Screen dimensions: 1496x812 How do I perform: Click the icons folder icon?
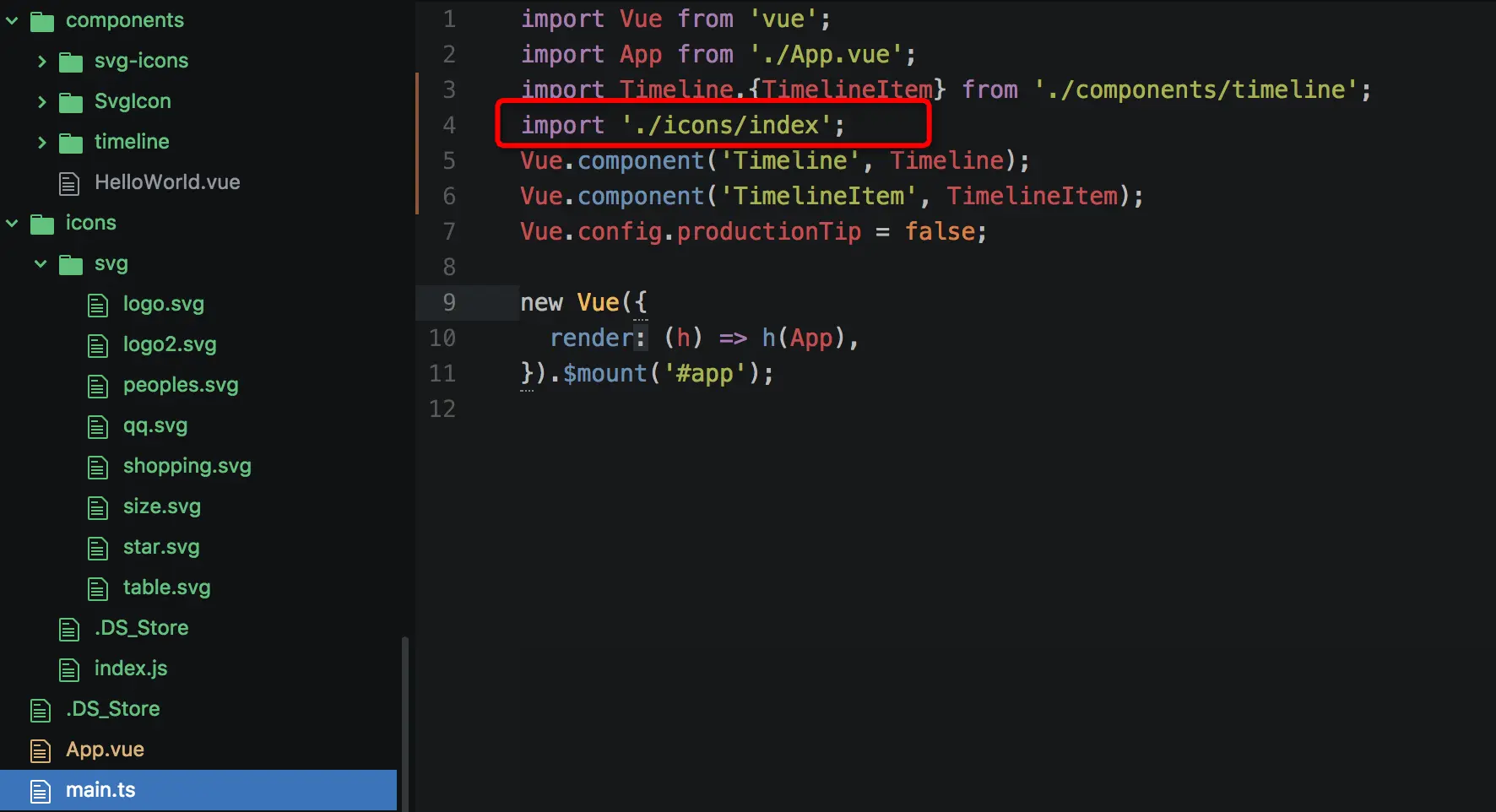click(x=42, y=224)
